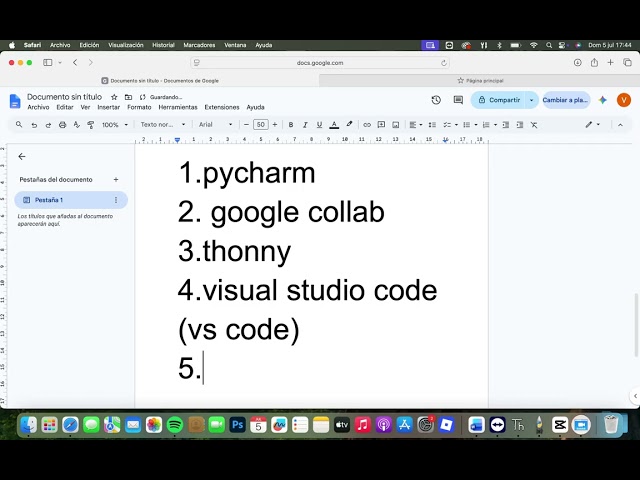640x480 pixels.
Task: Click the Cambiar a plan button
Action: coord(566,100)
